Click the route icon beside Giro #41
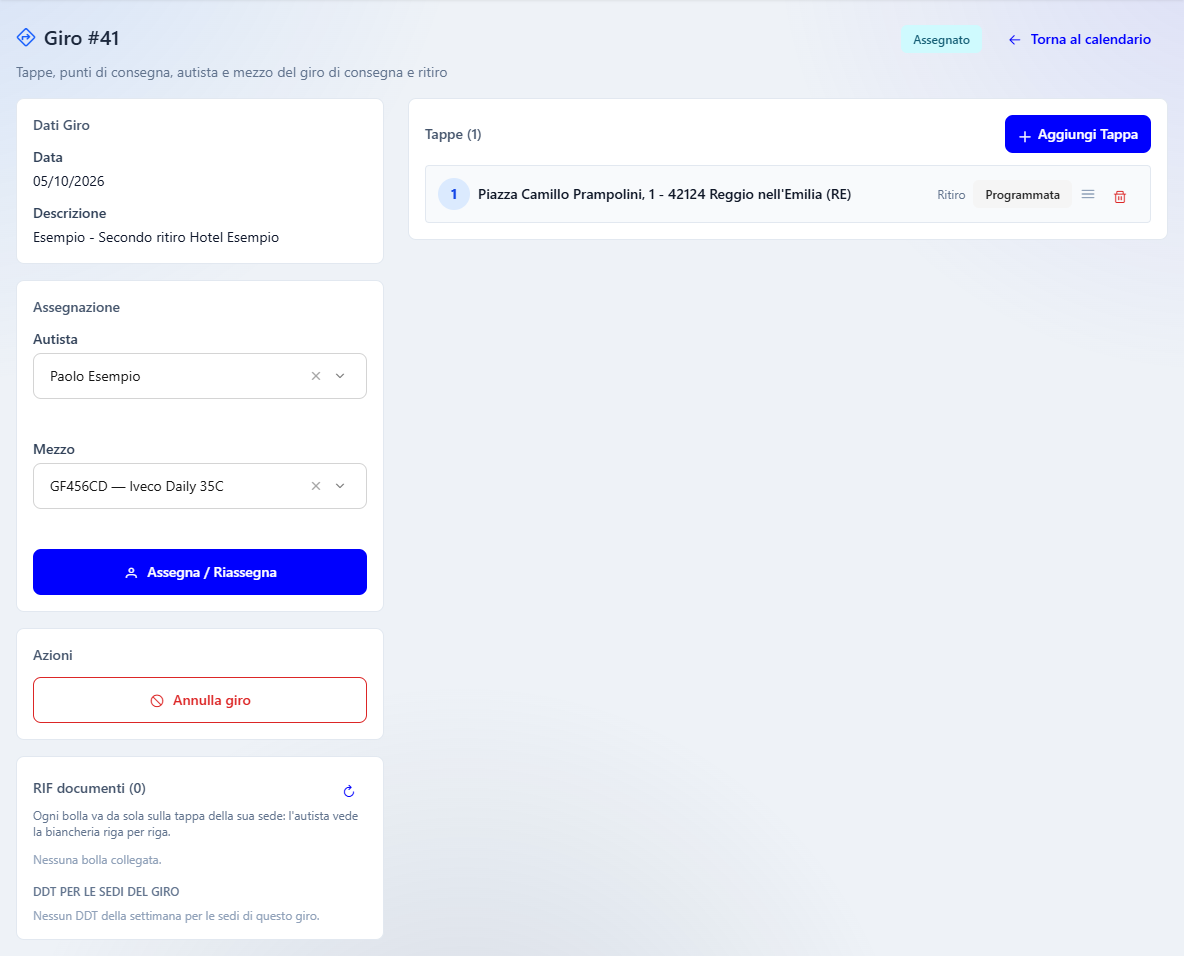The image size is (1184, 956). [x=26, y=37]
